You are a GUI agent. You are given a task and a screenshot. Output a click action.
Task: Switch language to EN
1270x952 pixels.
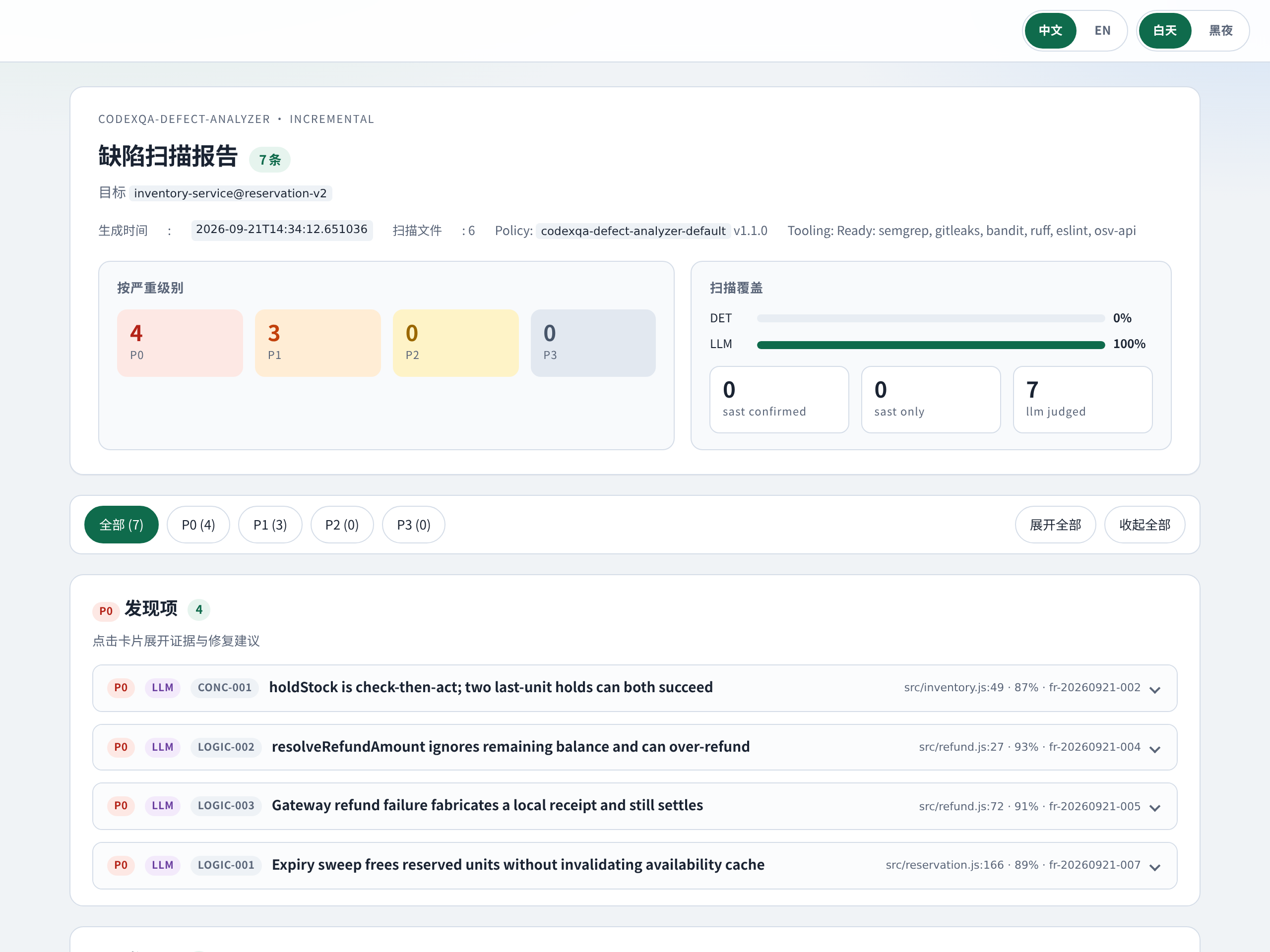[x=1102, y=30]
